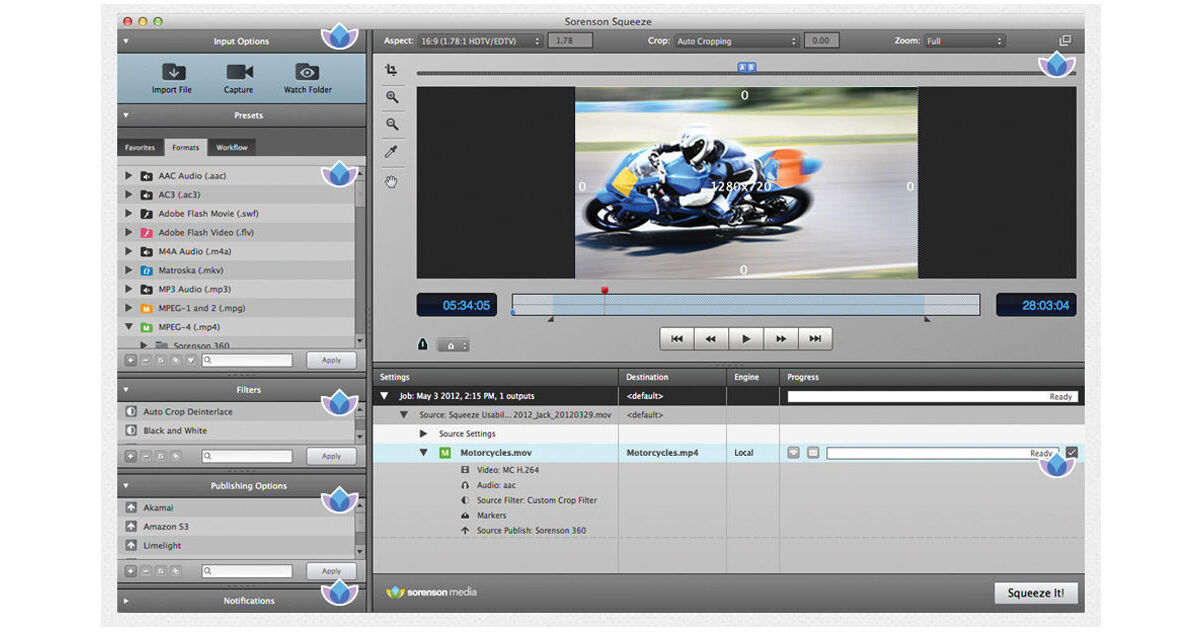The image size is (1203, 632).
Task: Click the Presets search field
Action: tap(247, 360)
